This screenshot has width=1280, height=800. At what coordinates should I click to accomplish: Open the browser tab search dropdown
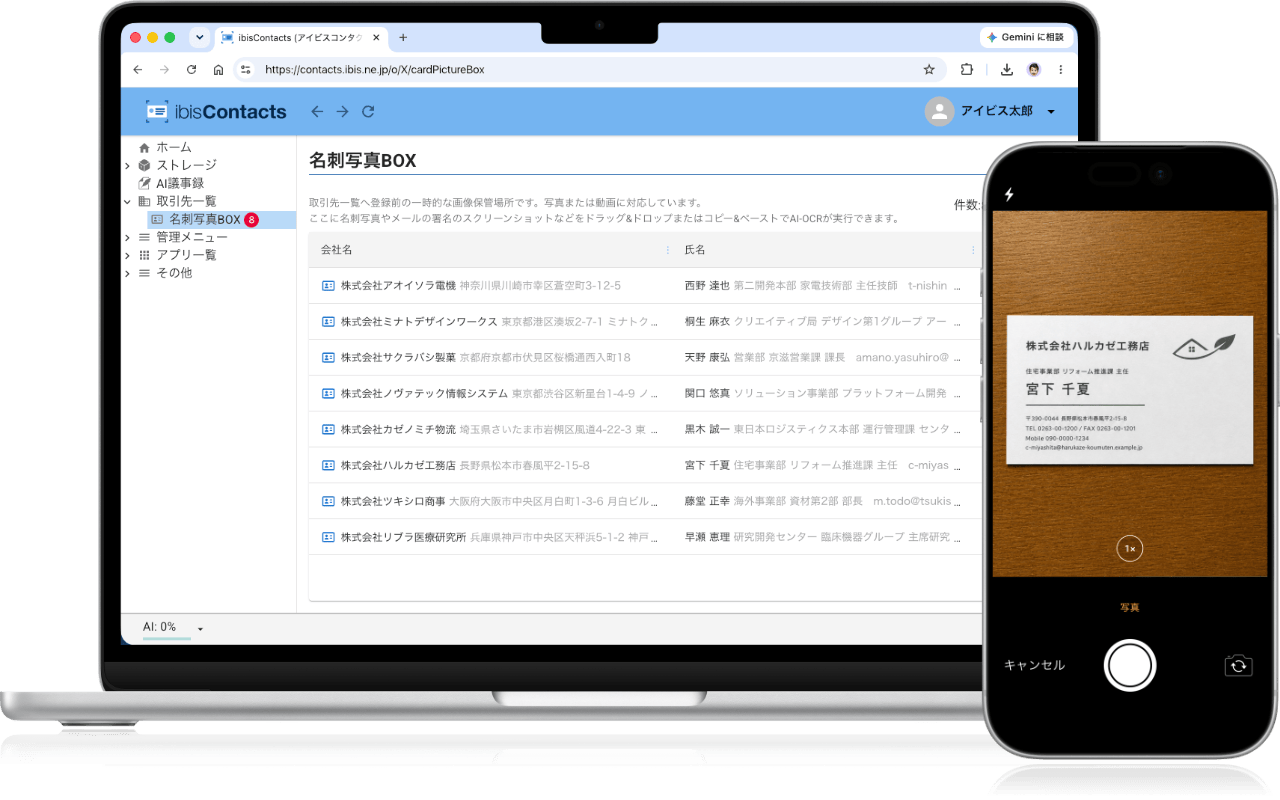[x=198, y=38]
